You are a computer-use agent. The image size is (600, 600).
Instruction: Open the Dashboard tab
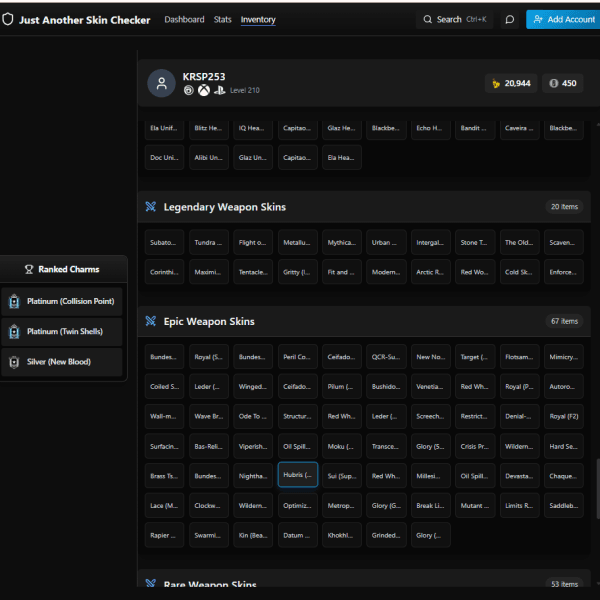point(184,20)
